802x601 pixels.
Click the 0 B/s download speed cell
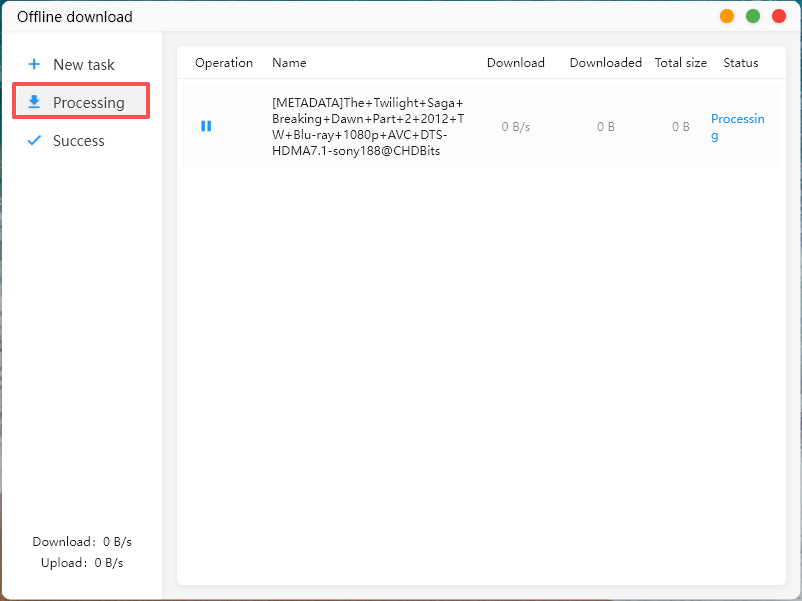pyautogui.click(x=516, y=126)
